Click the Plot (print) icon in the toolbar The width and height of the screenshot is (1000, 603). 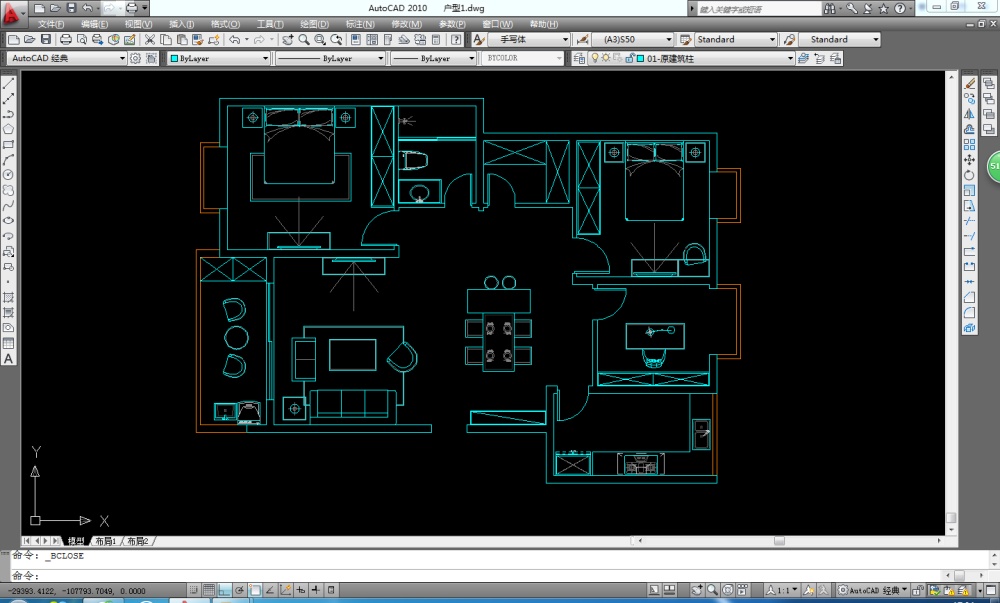66,40
